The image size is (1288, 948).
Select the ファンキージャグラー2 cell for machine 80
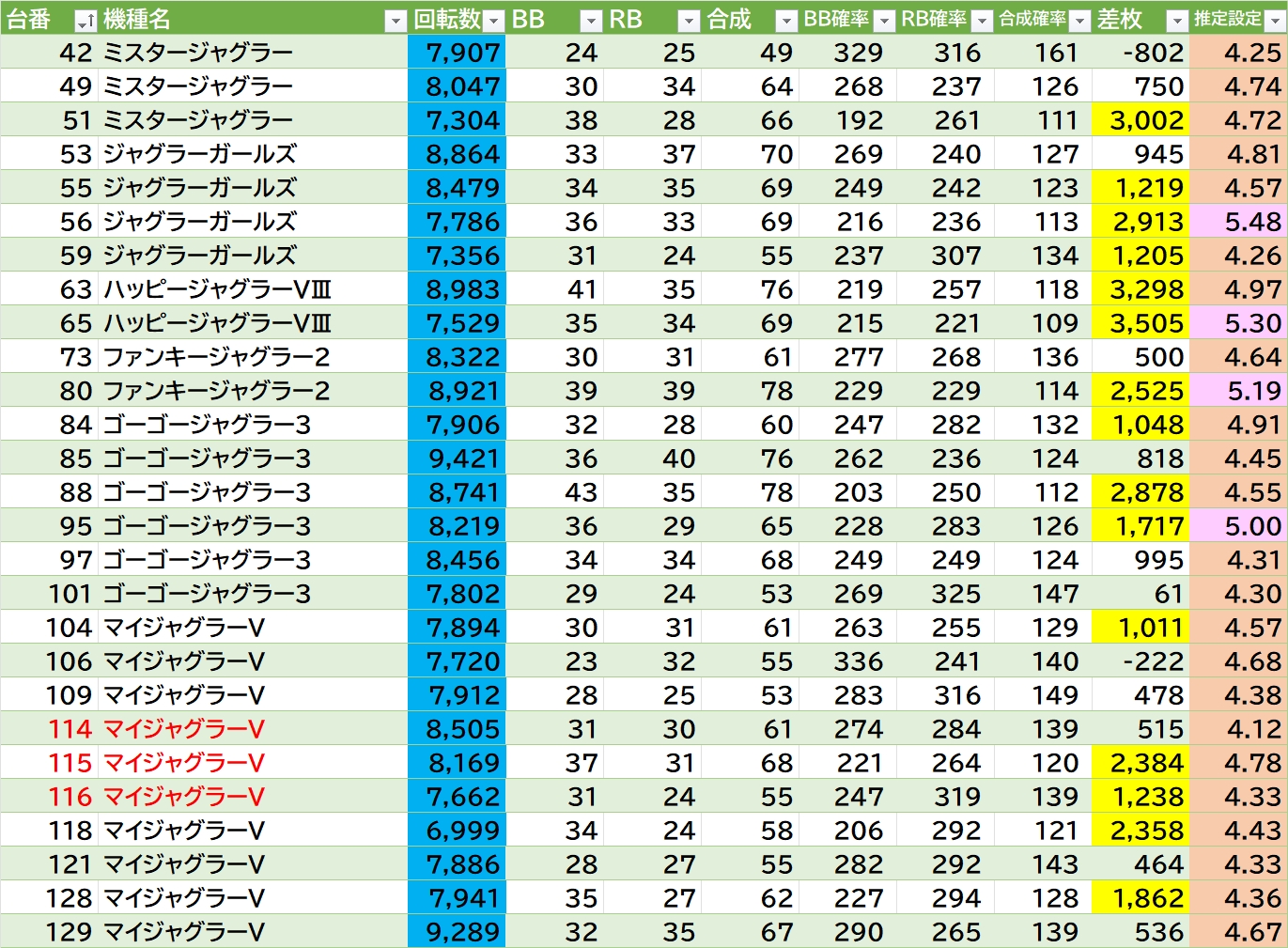[217, 391]
